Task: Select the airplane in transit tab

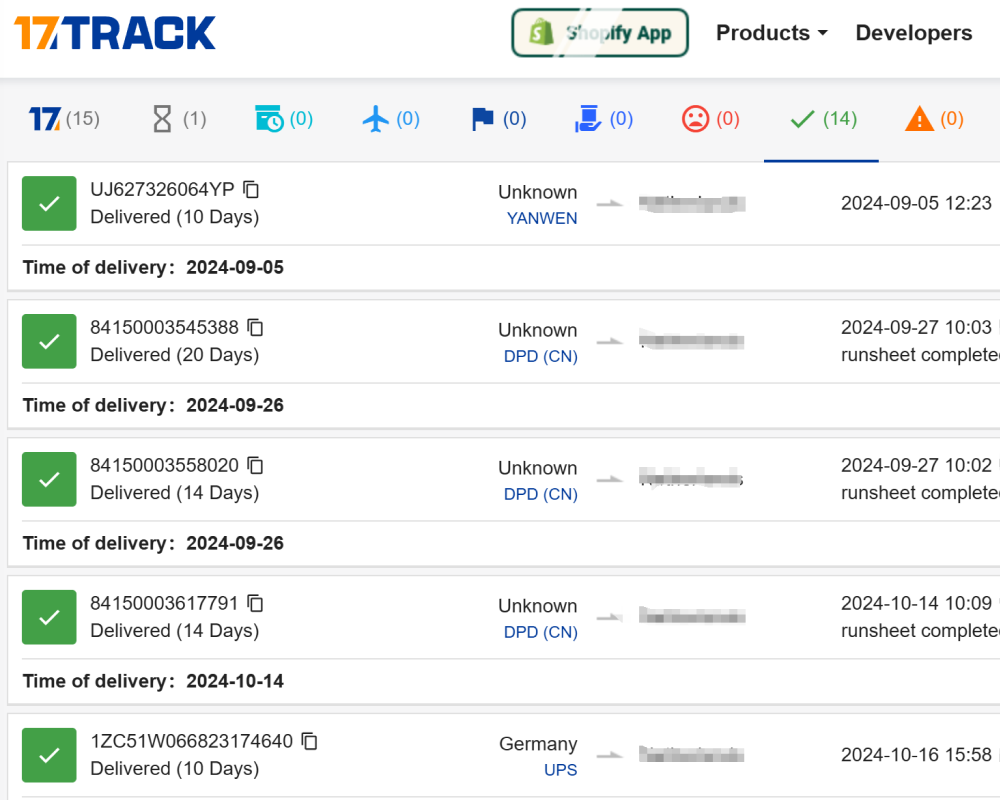Action: (391, 119)
